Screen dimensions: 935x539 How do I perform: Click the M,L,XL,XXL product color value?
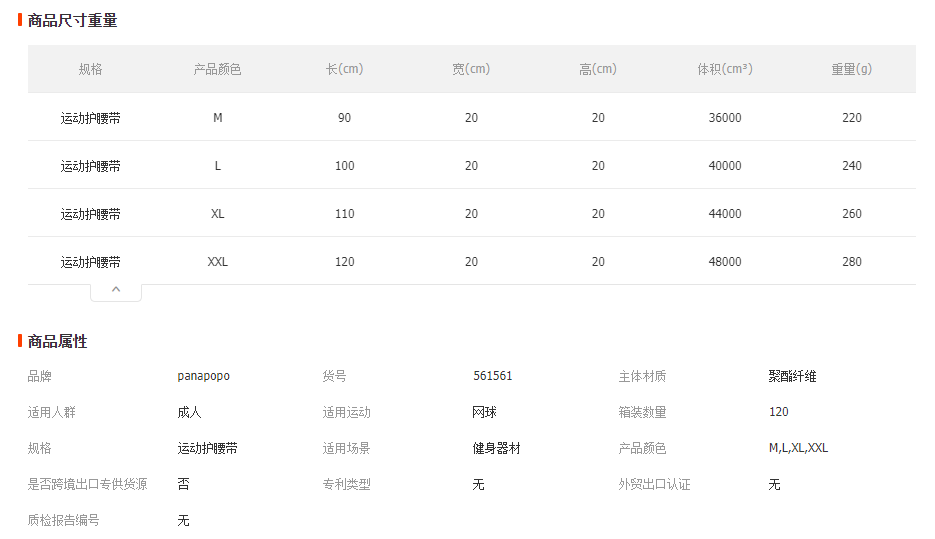pyautogui.click(x=798, y=448)
